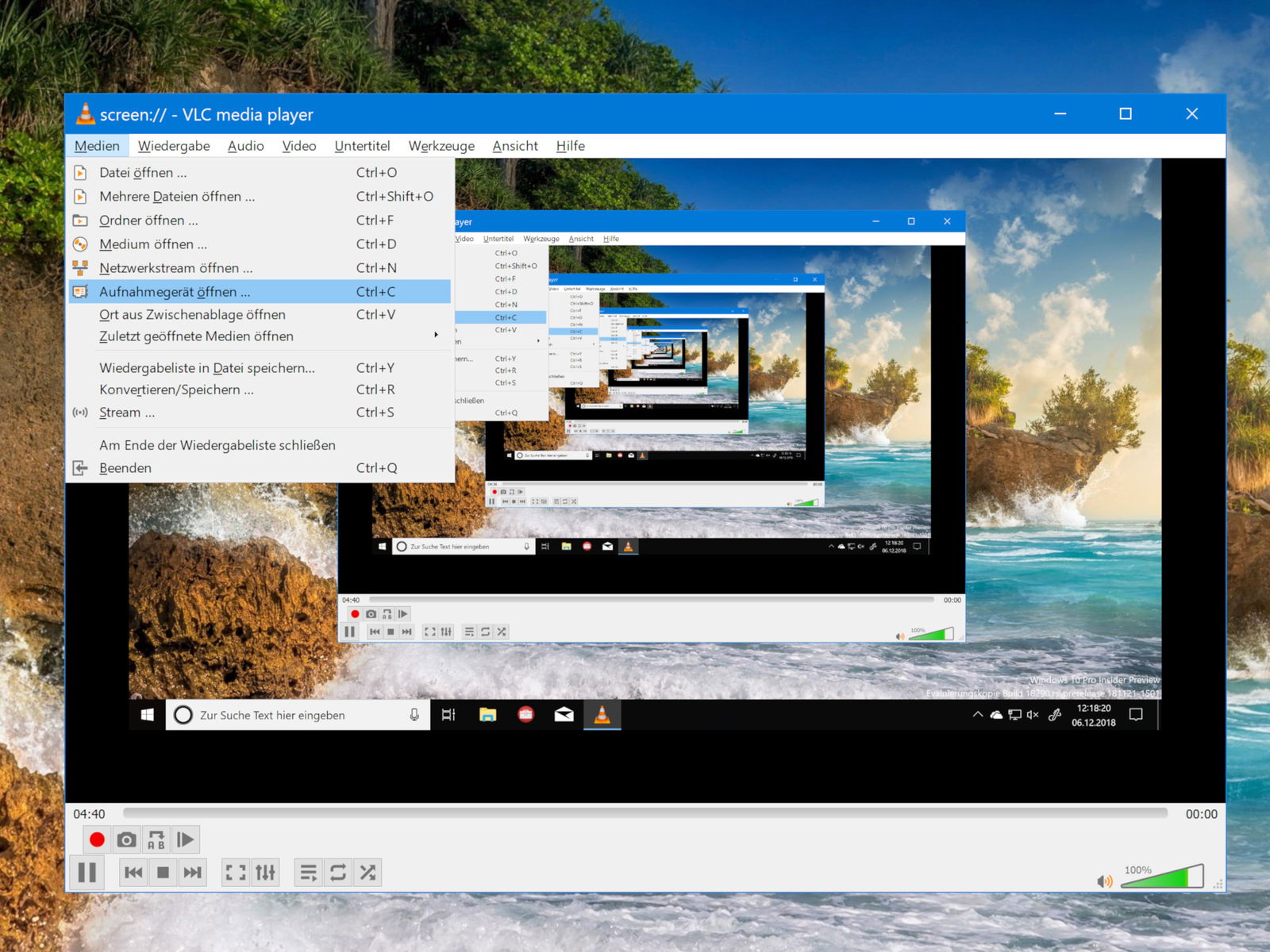Expand hidden tray icons chevron

[978, 715]
